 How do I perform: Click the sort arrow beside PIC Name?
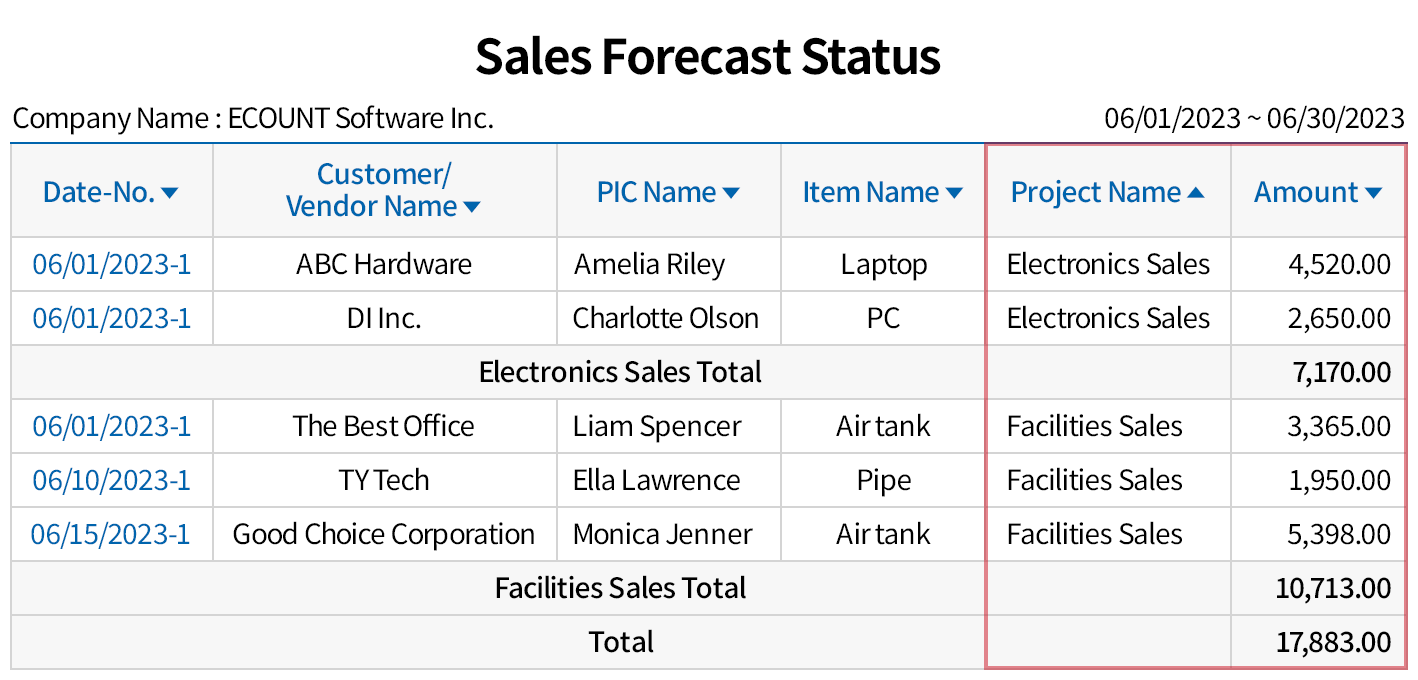click(731, 193)
